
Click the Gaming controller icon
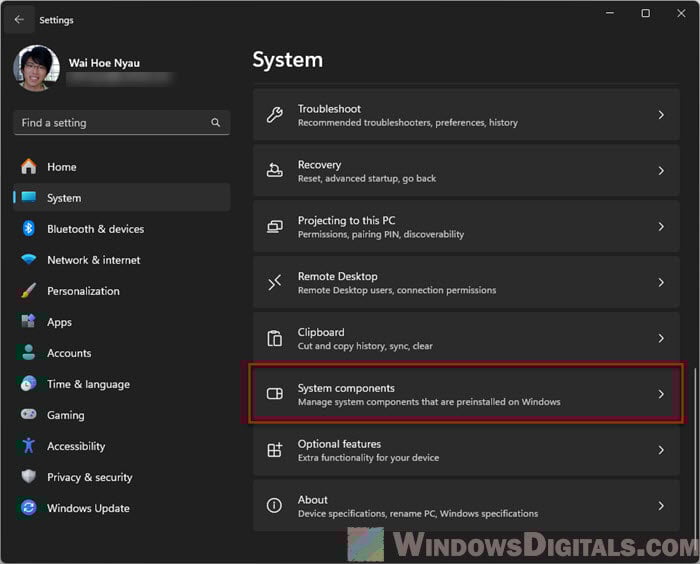[x=29, y=414]
